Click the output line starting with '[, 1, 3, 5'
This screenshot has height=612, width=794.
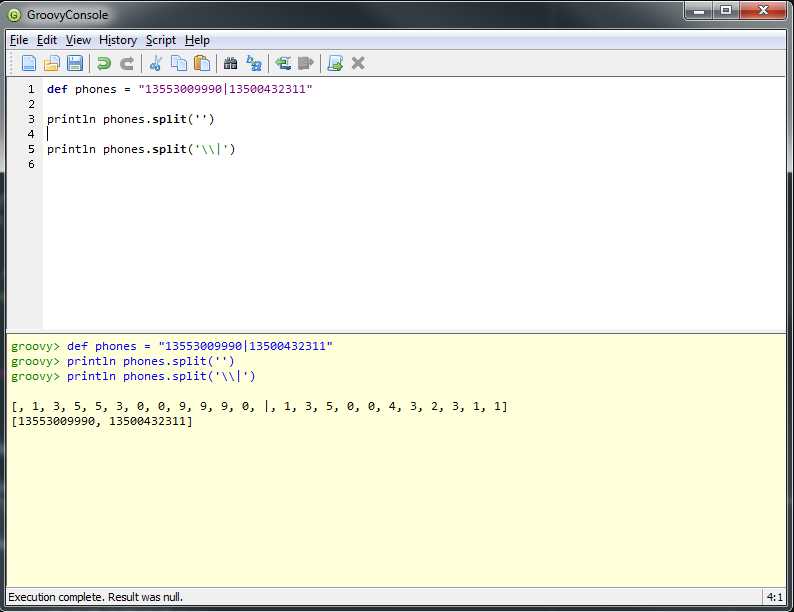point(259,406)
